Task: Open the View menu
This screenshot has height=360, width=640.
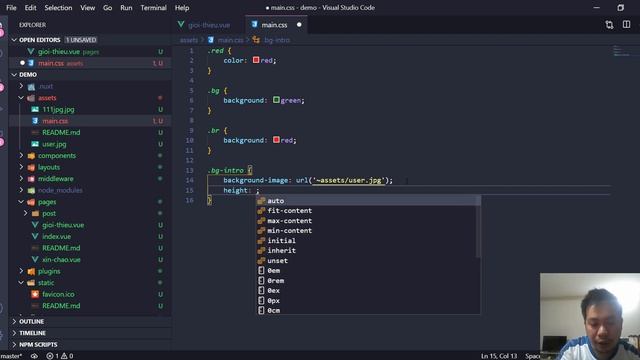Action: point(87,8)
